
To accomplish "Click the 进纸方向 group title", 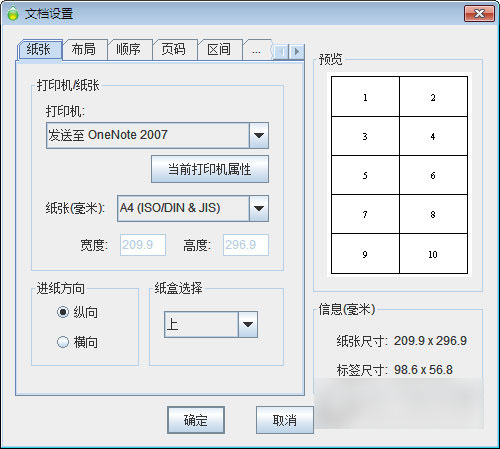I will click(x=60, y=288).
